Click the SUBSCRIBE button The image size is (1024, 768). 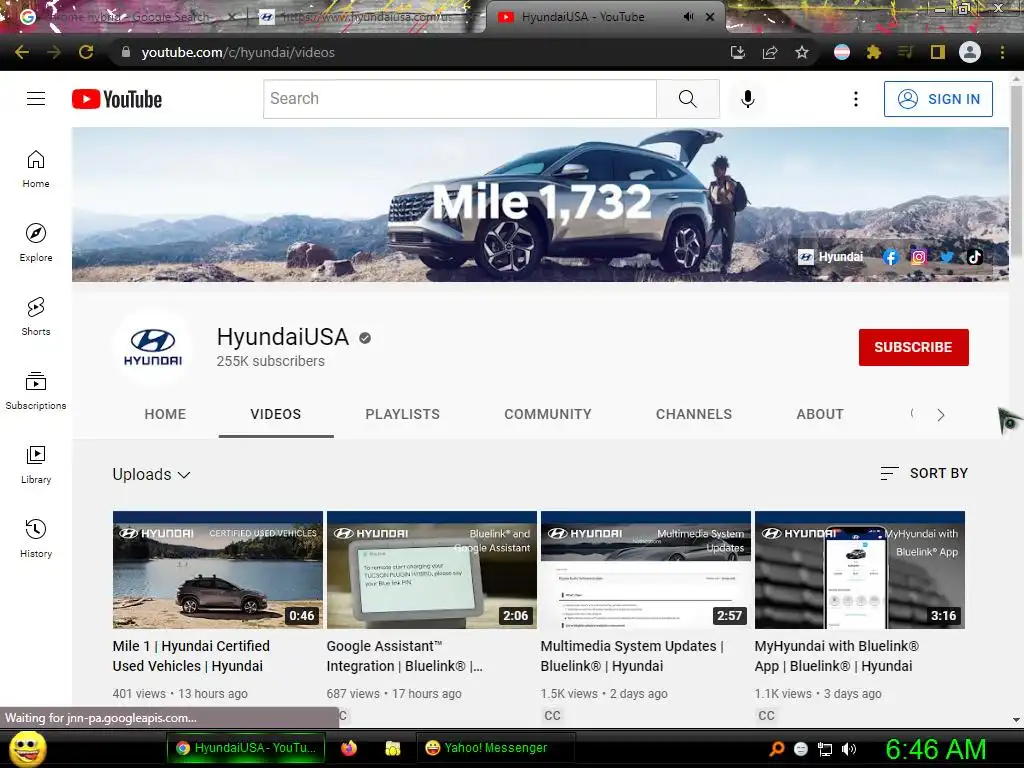tap(913, 347)
